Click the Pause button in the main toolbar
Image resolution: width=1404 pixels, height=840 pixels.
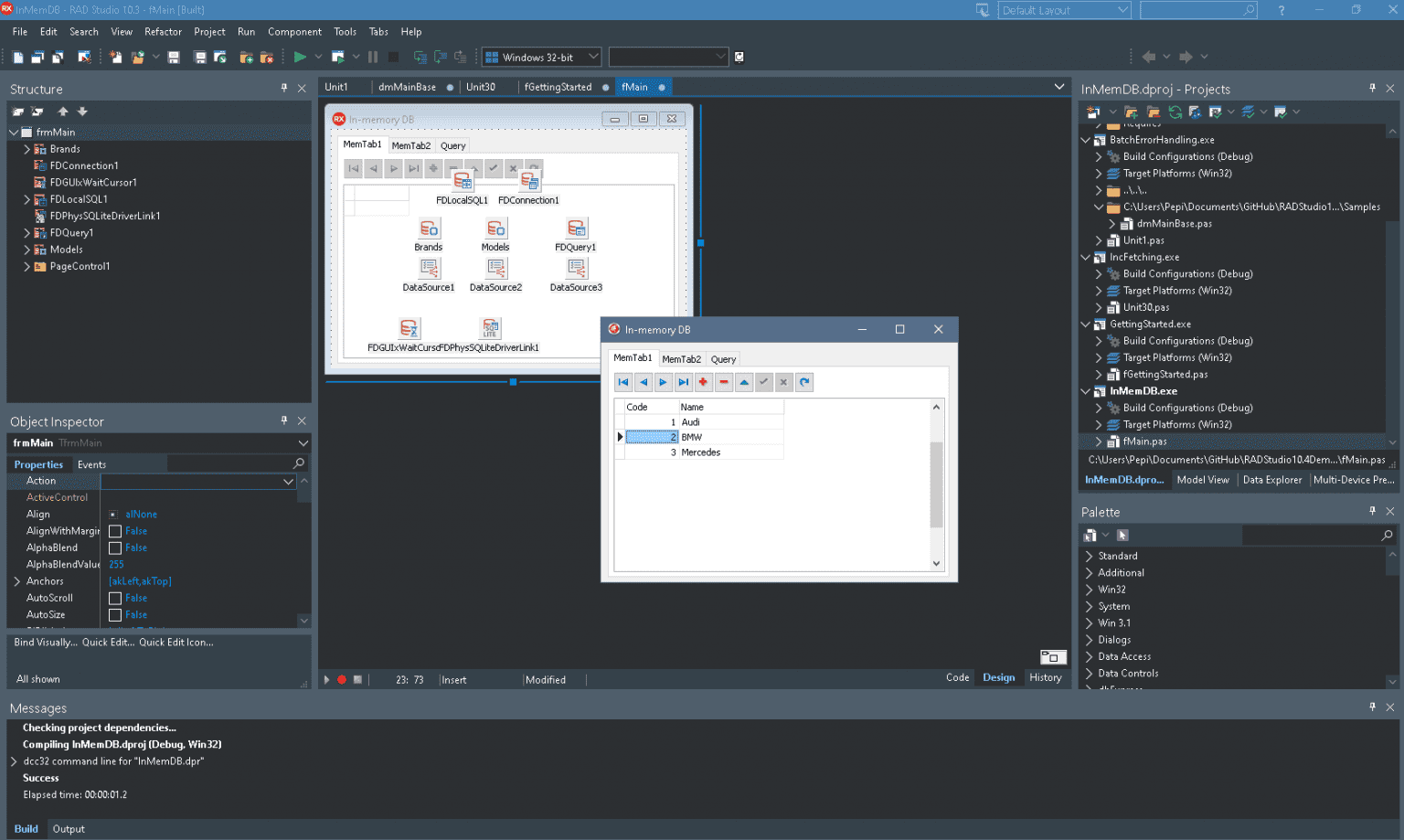coord(373,57)
